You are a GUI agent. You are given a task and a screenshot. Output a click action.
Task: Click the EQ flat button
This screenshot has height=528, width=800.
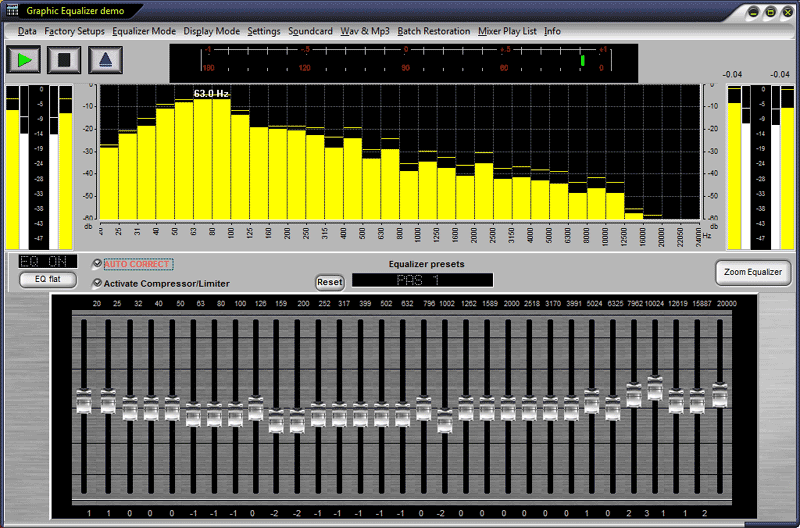[x=47, y=279]
